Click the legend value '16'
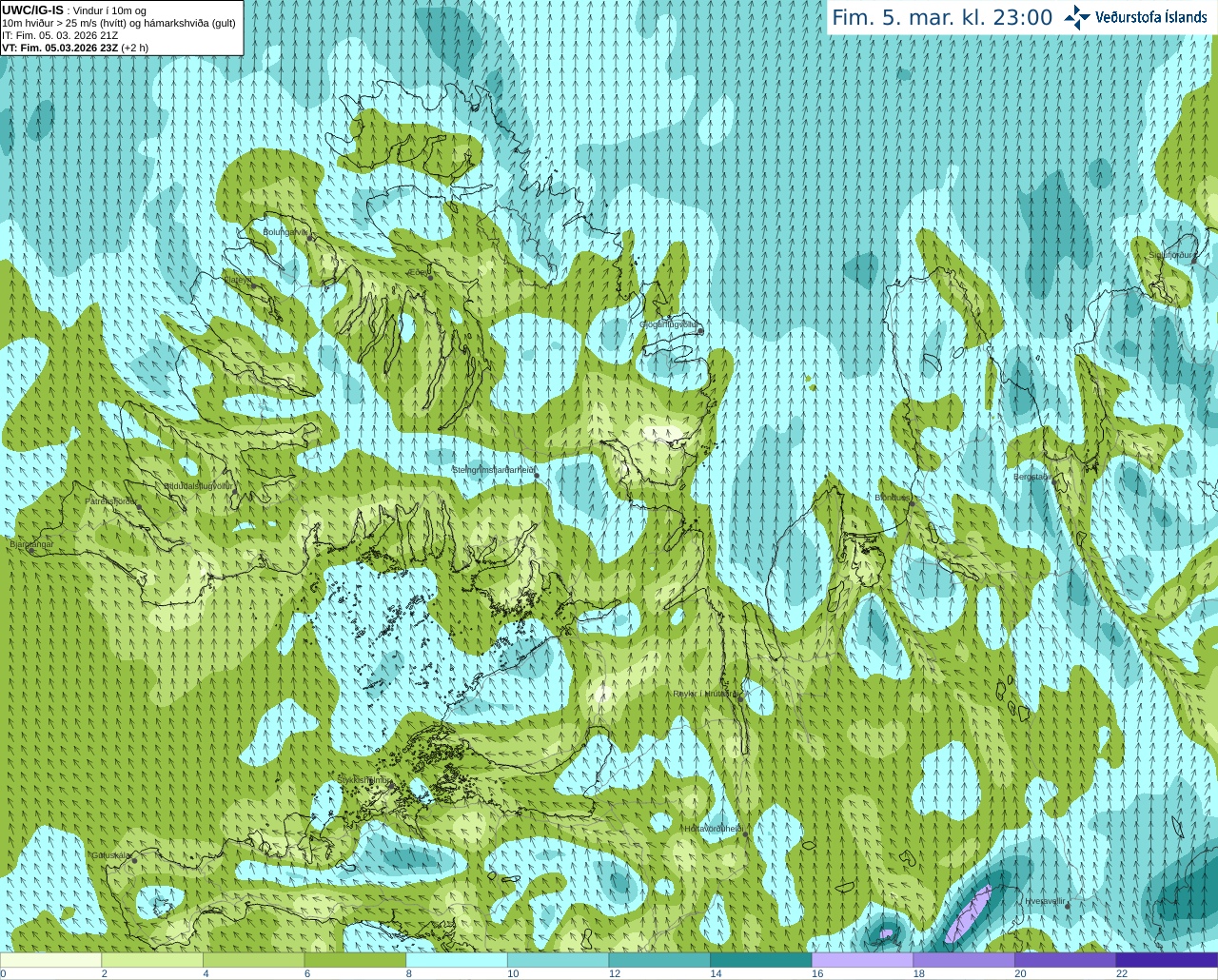Viewport: 1218px width, 980px height. [817, 973]
